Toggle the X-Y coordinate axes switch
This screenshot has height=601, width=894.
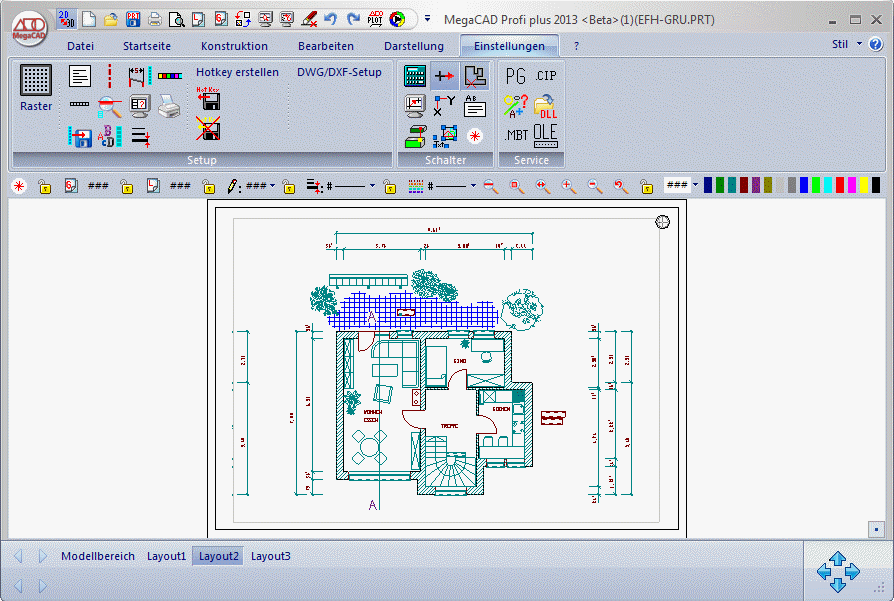[444, 106]
